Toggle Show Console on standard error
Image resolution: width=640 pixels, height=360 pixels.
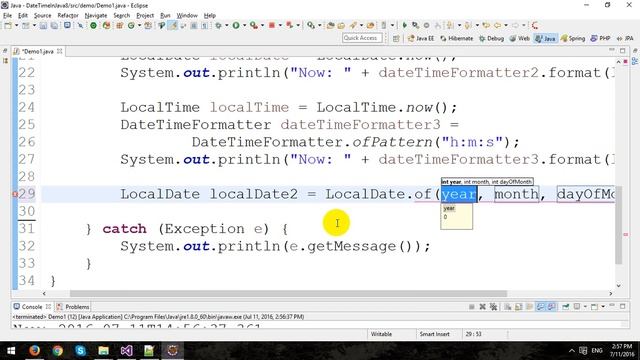point(551,307)
